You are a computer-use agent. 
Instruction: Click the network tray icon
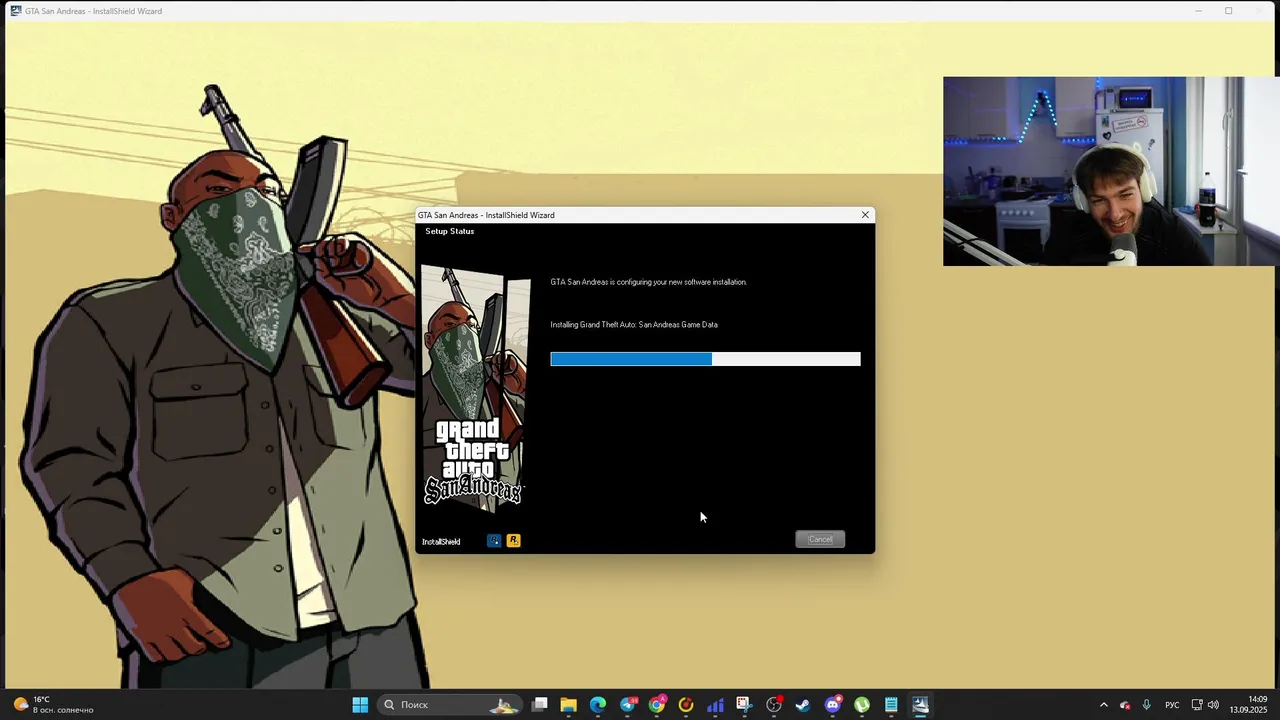[x=1197, y=705]
